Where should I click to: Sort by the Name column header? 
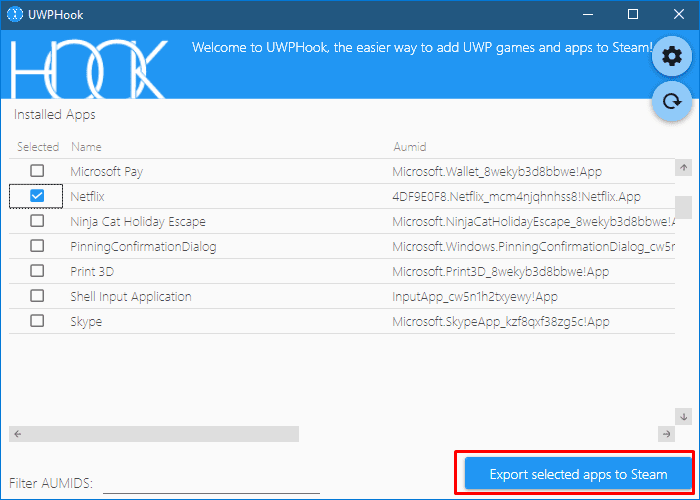point(86,147)
